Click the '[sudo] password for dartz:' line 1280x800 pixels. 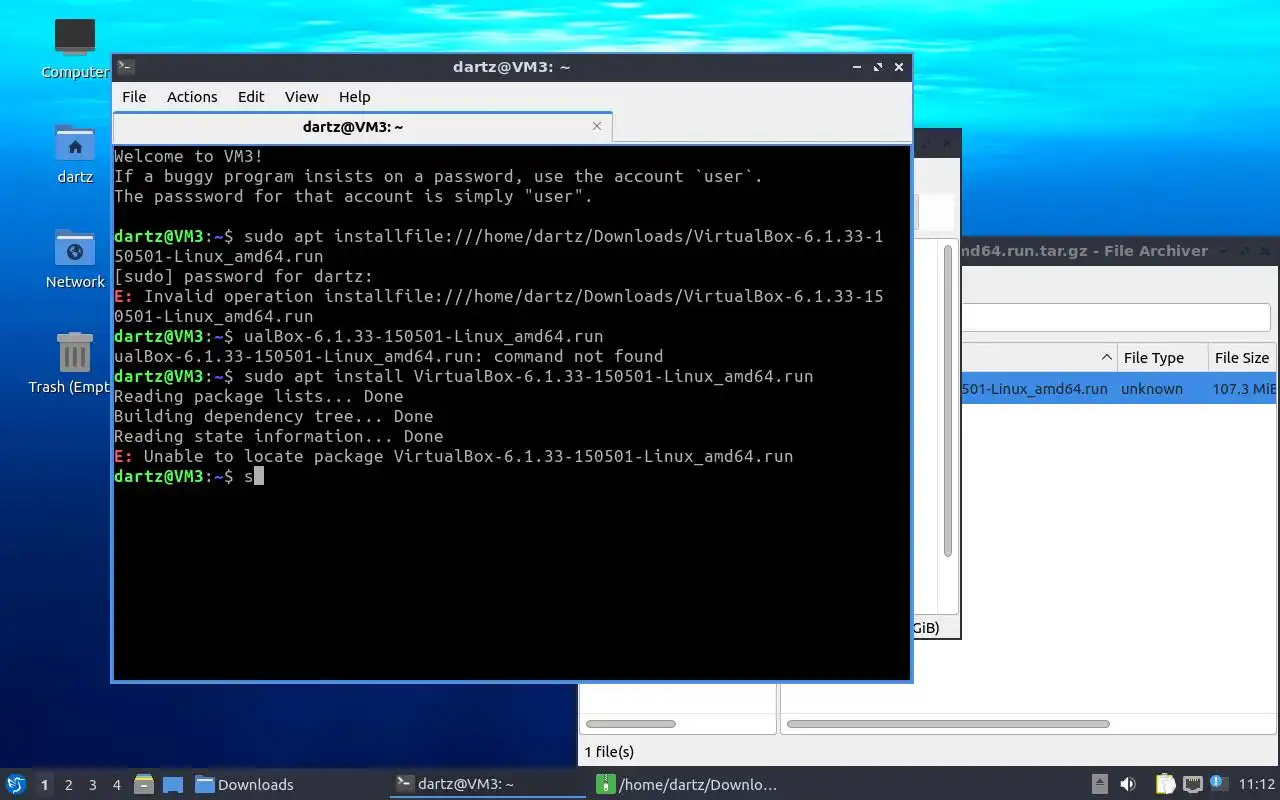243,276
